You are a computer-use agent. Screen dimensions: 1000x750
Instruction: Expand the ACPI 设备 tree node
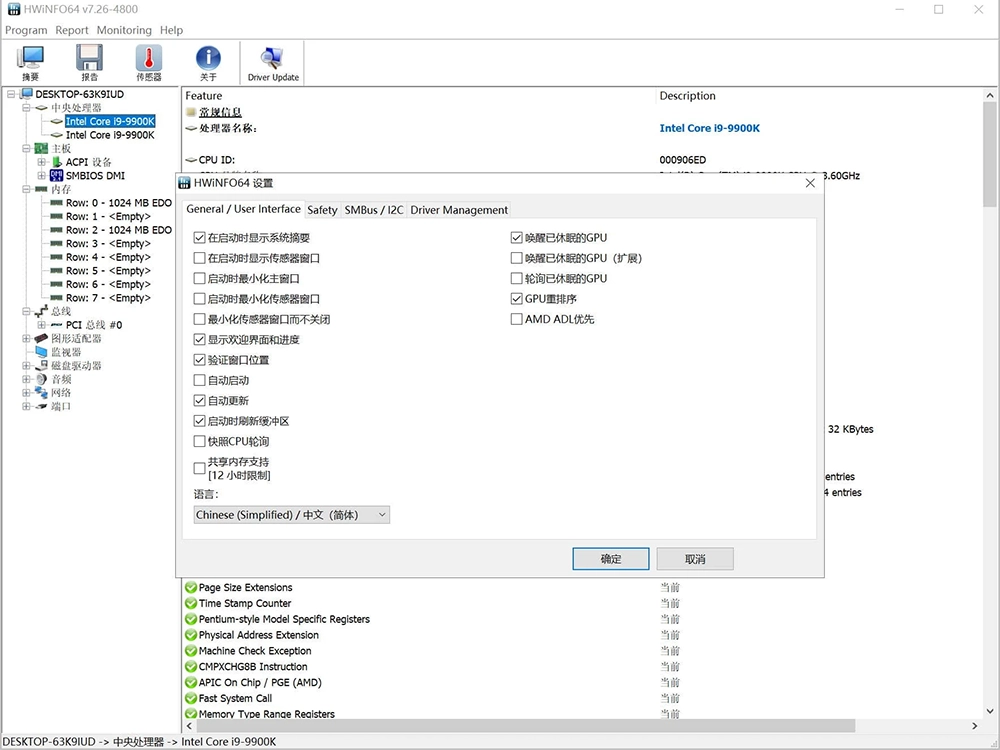coord(42,162)
